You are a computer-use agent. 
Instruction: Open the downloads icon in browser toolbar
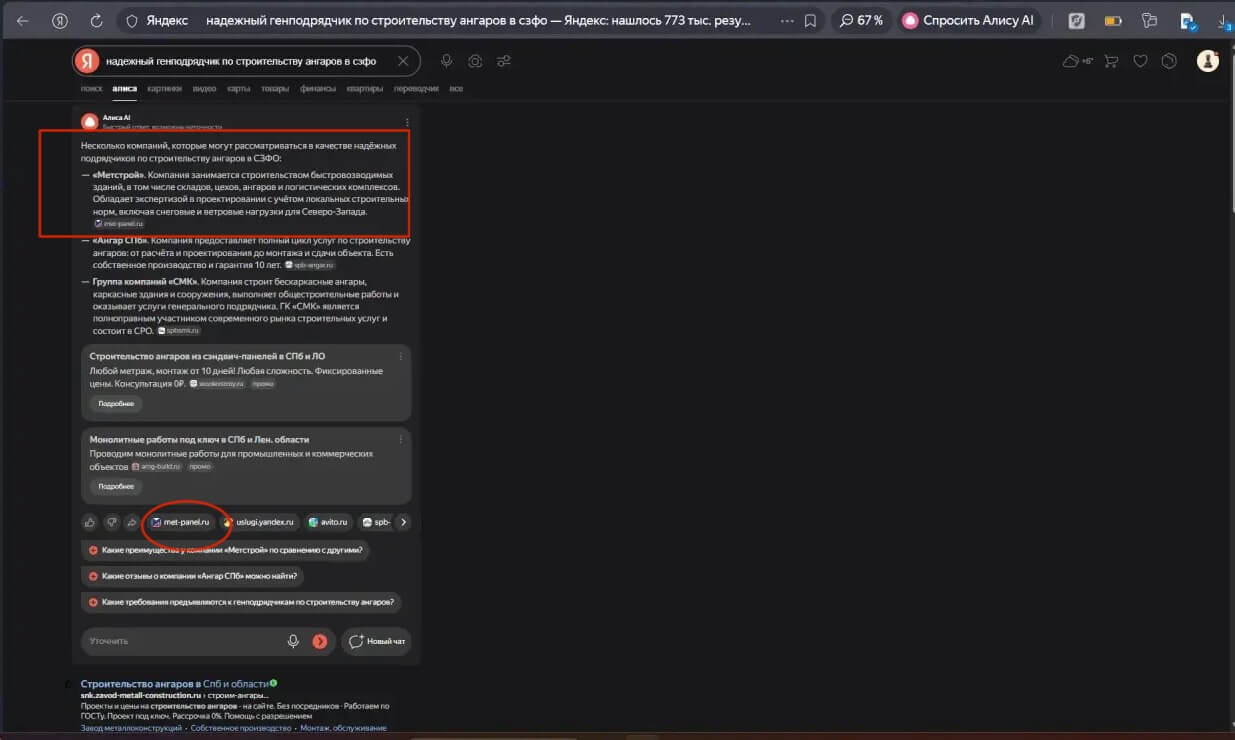click(x=1223, y=20)
